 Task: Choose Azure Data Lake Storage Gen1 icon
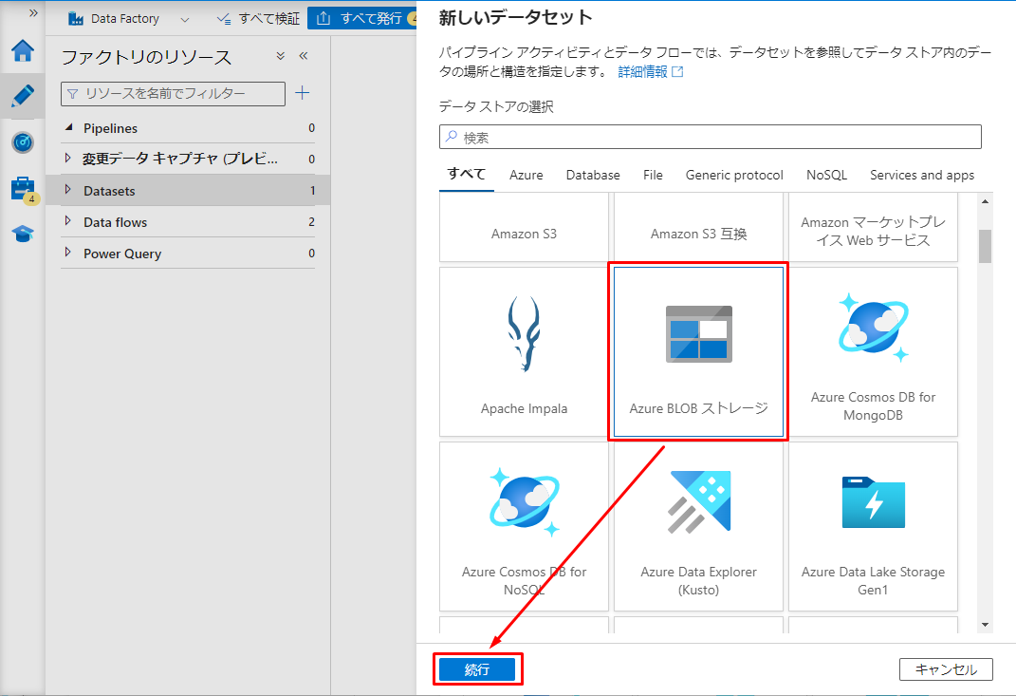point(873,502)
